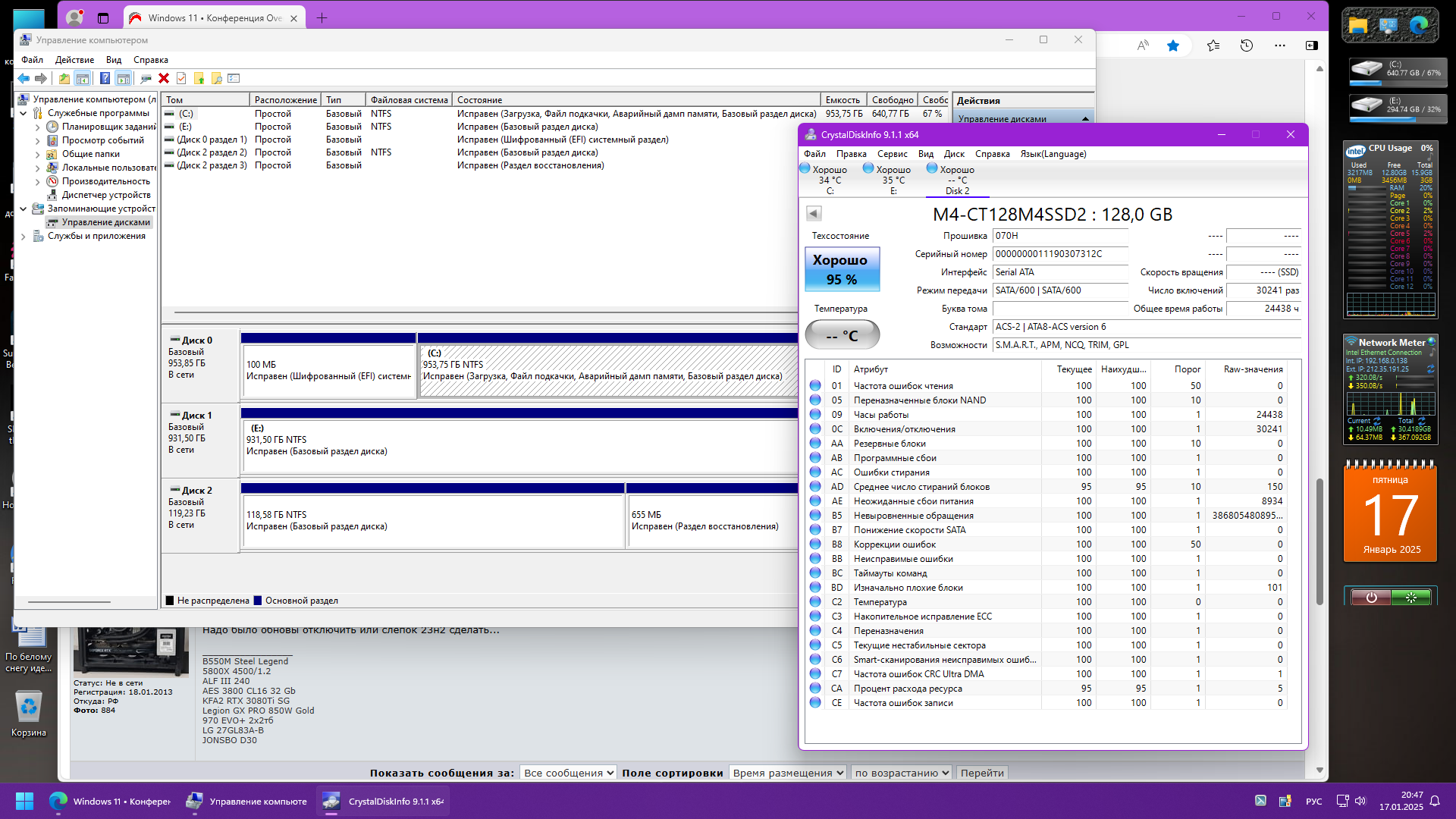The image size is (1456, 819).
Task: Click the Хорошо 95 % health status button
Action: [x=842, y=269]
